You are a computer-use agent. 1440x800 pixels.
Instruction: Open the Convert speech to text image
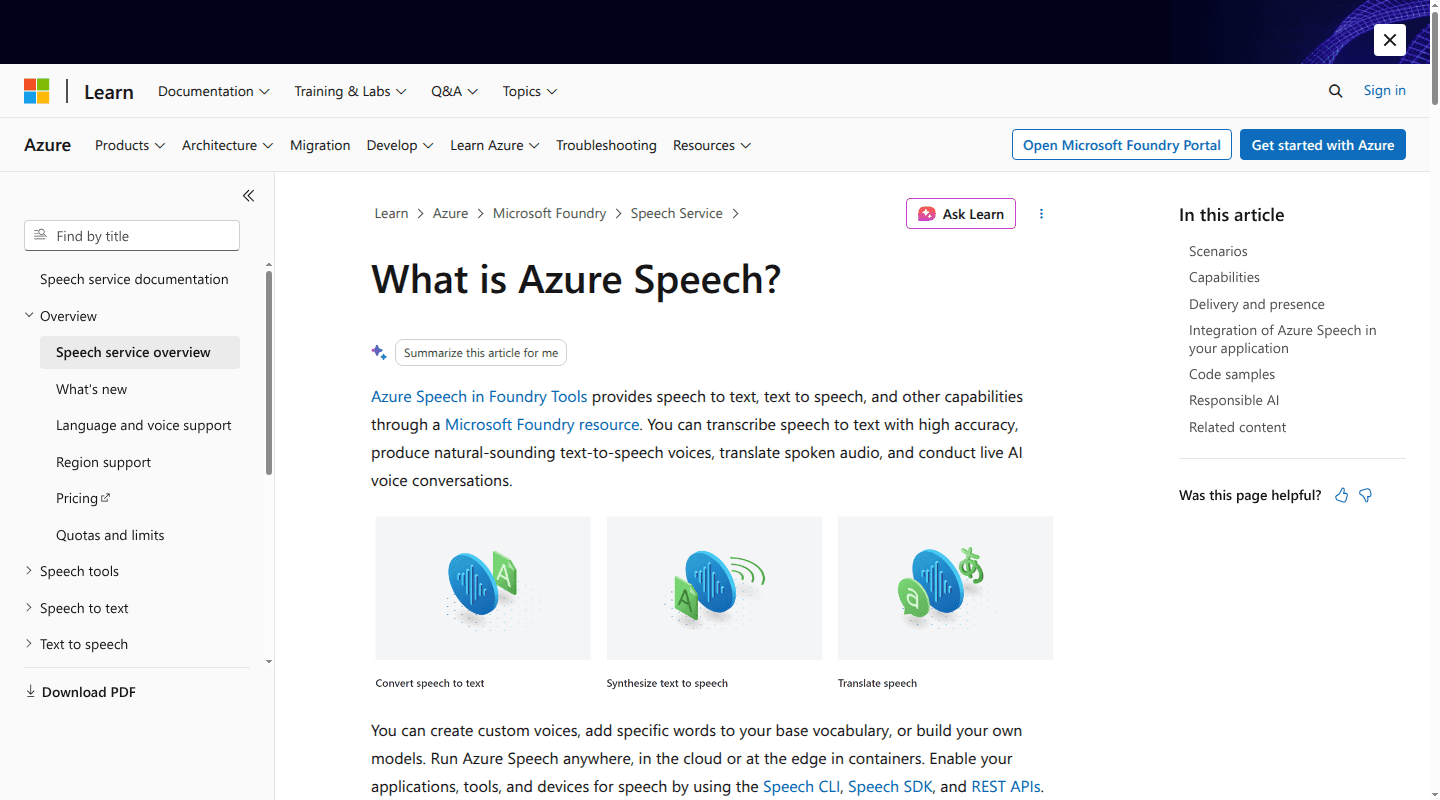pos(483,588)
